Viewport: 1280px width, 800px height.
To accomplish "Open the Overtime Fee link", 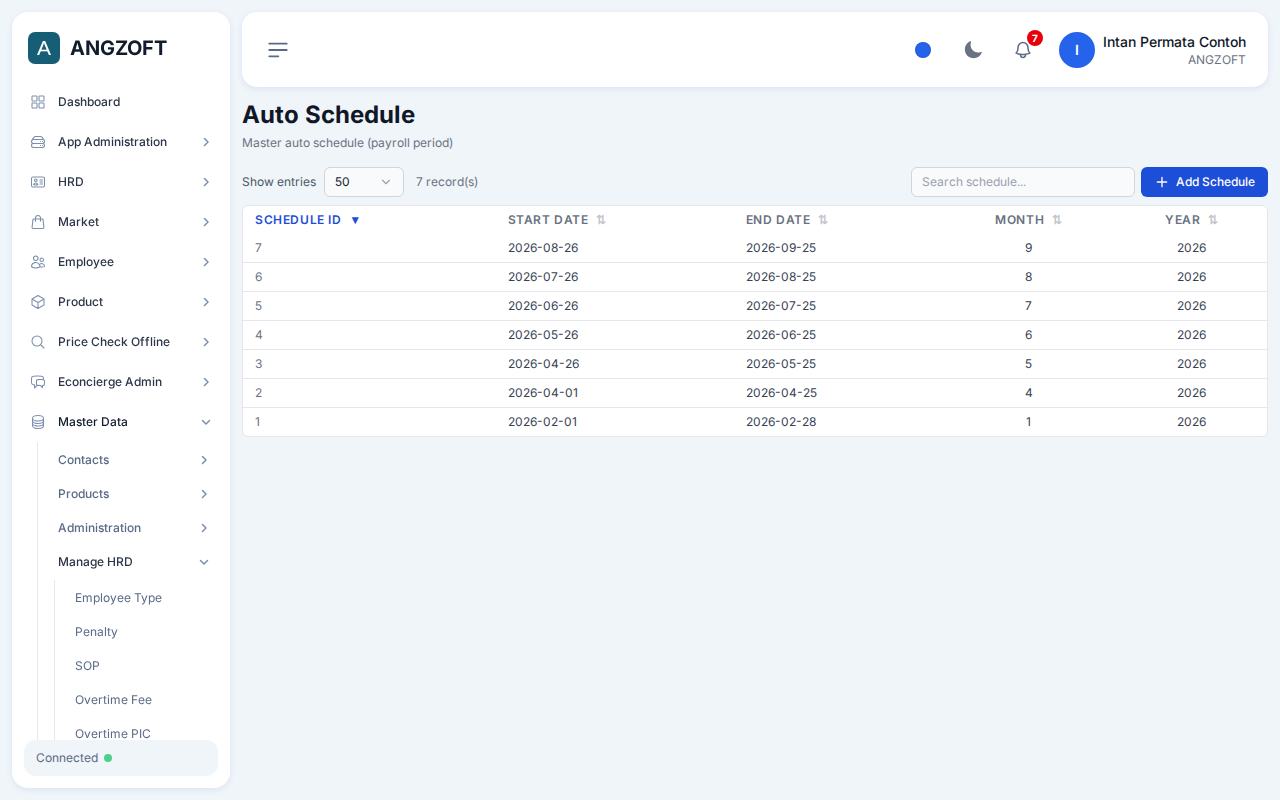I will [x=113, y=700].
